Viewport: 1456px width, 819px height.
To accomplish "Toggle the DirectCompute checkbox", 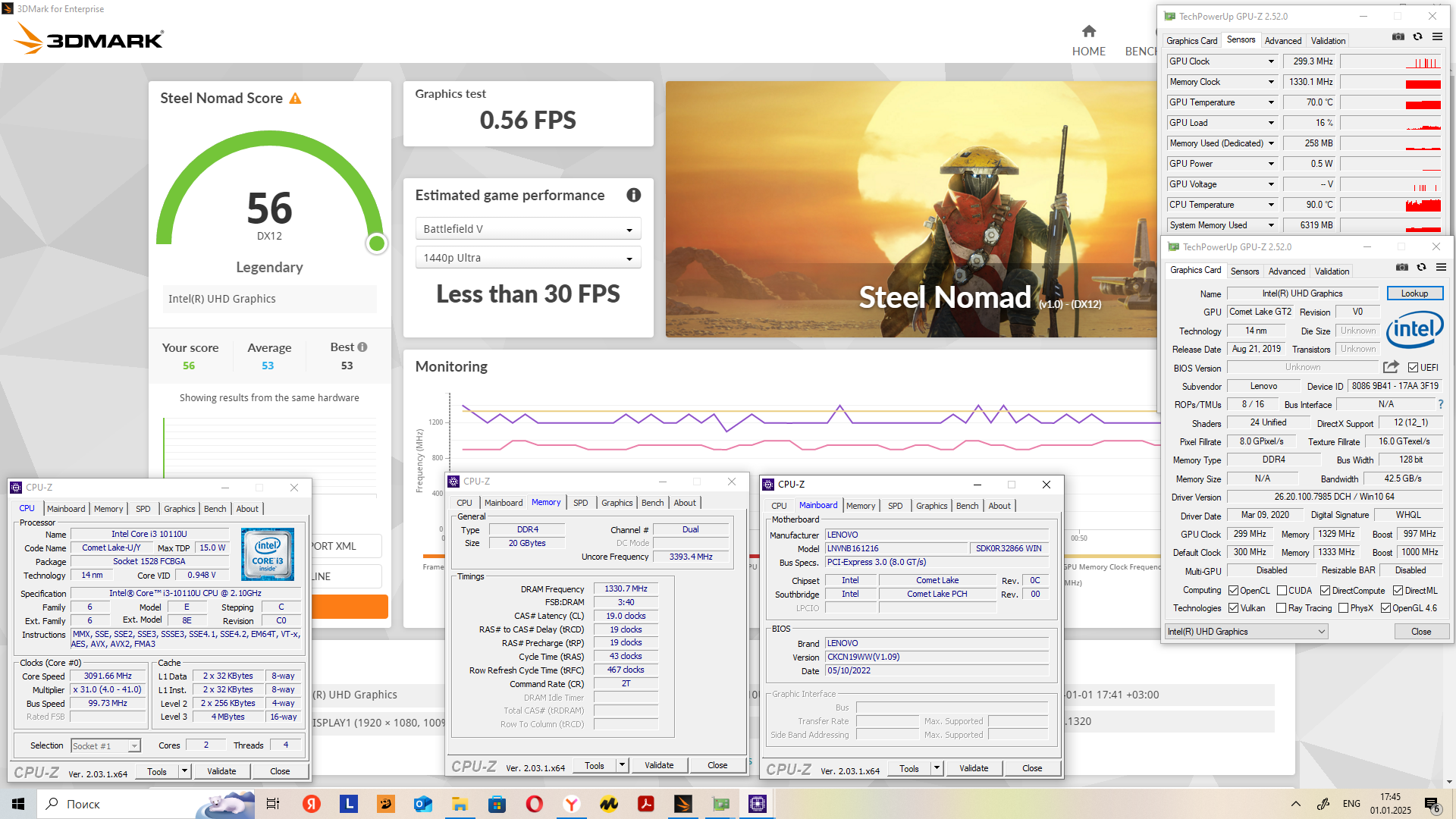I will coord(1326,591).
